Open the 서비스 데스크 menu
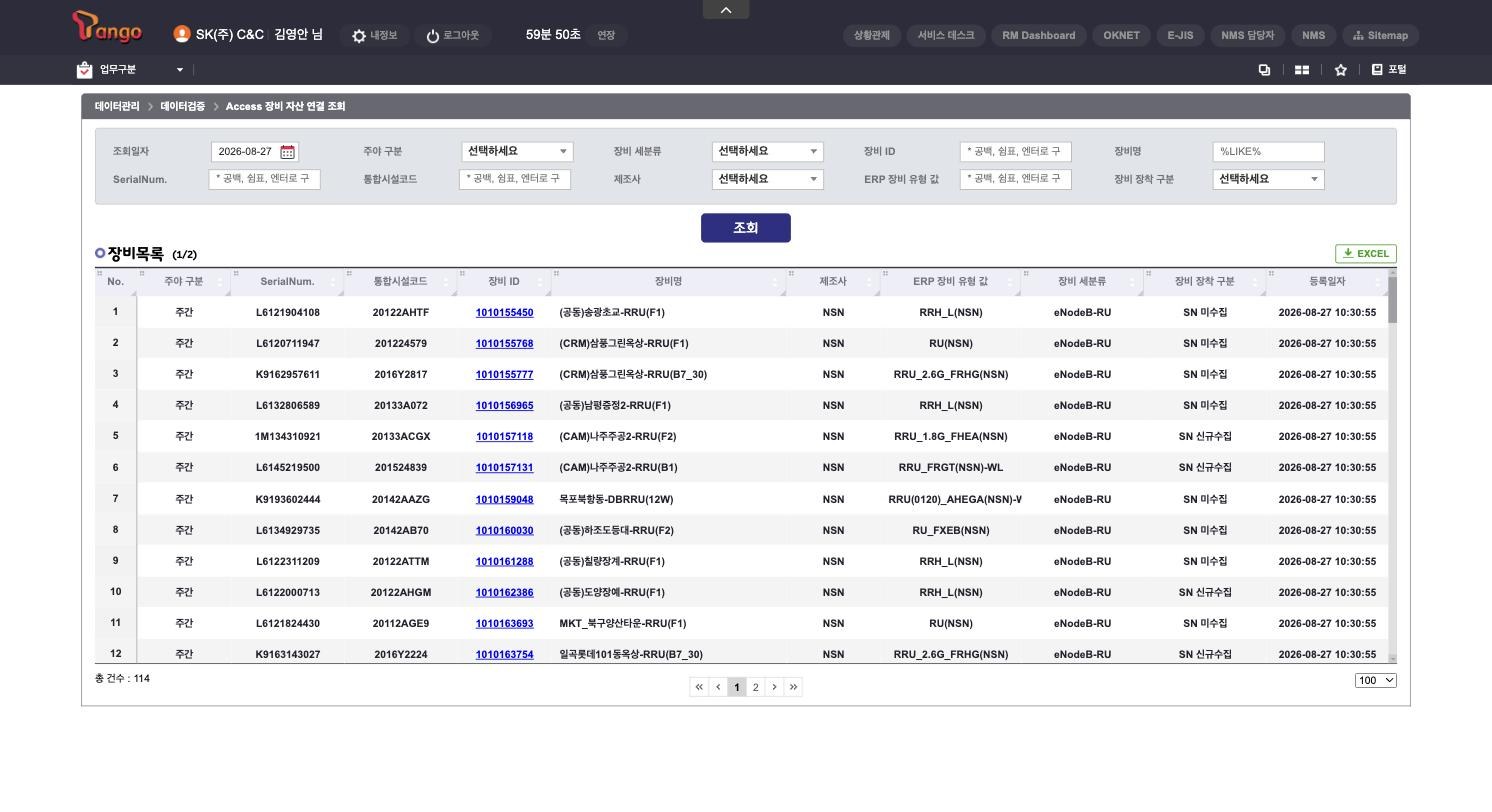The width and height of the screenshot is (1492, 812). pyautogui.click(x=946, y=35)
